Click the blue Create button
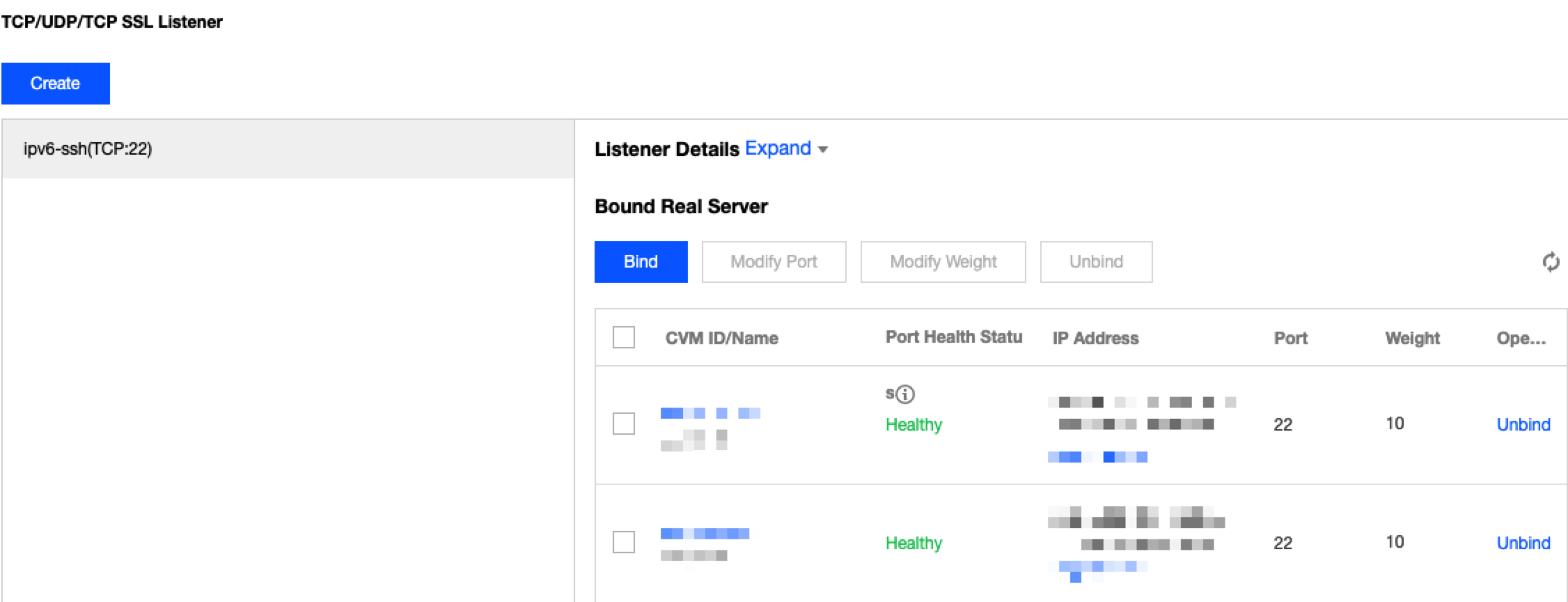Viewport: 1568px width, 602px height. click(x=55, y=84)
